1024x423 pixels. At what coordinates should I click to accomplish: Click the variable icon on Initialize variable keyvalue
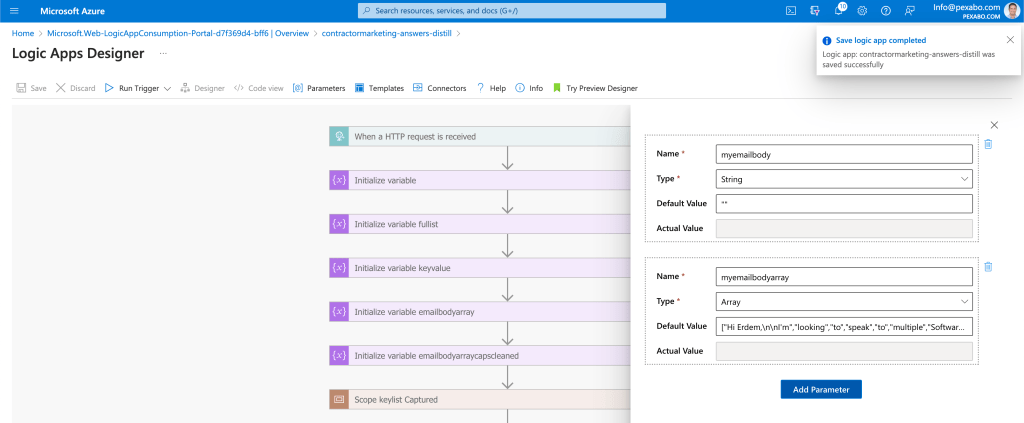click(339, 268)
